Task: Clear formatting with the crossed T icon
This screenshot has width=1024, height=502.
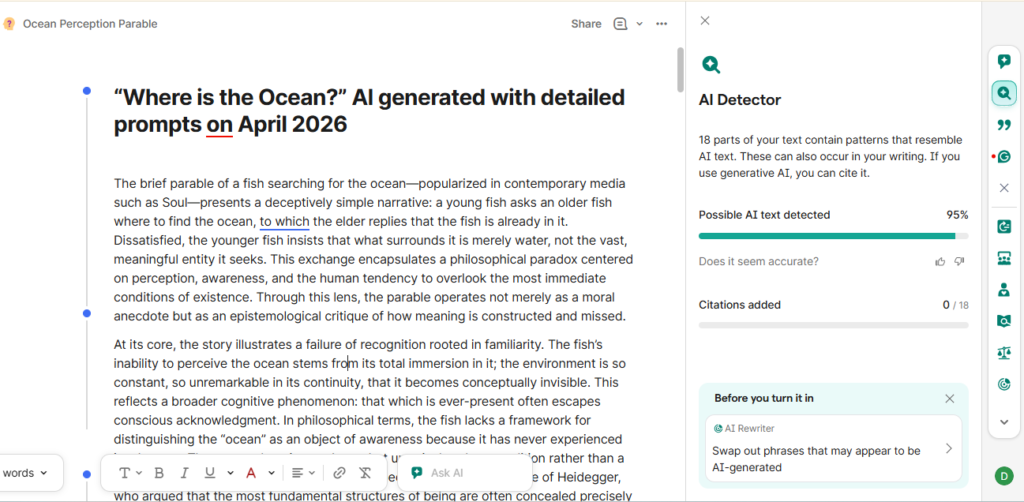Action: tap(365, 473)
